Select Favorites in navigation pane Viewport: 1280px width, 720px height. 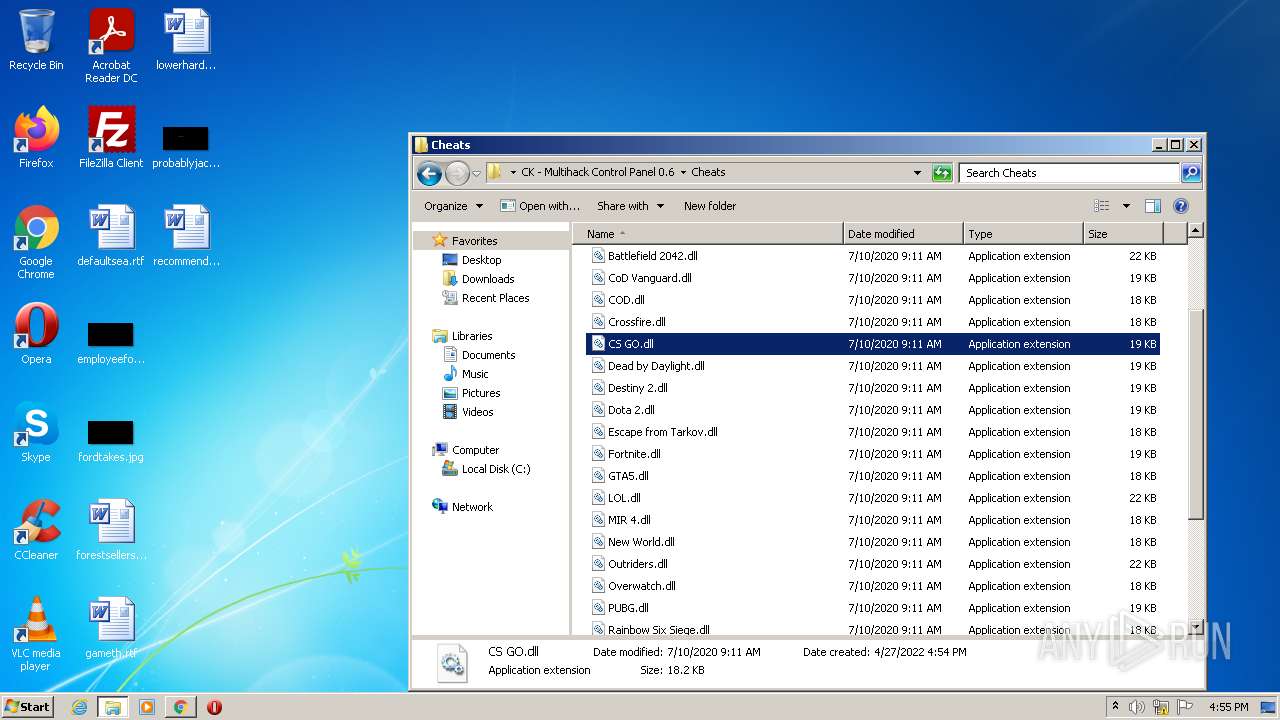(474, 241)
